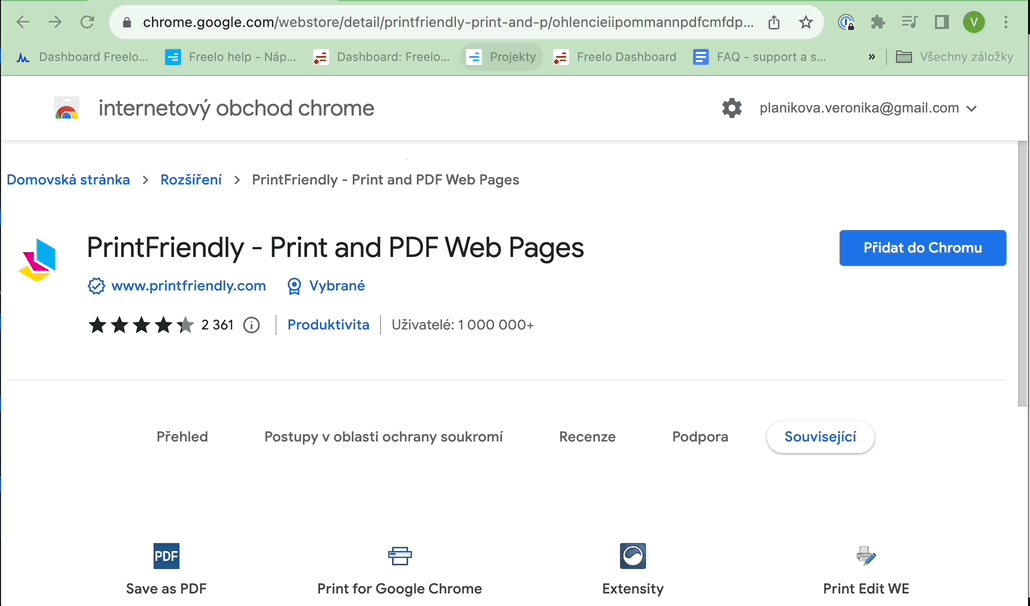Viewport: 1030px width, 606px height.
Task: Go forward in browser history
Action: coord(55,22)
